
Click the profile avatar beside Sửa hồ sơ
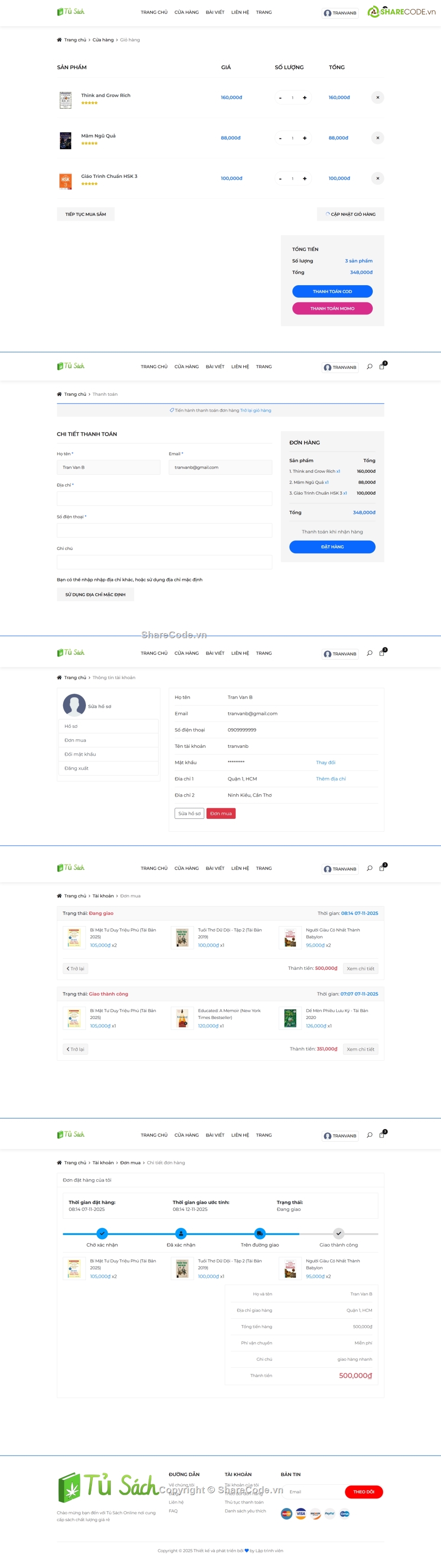(x=74, y=706)
